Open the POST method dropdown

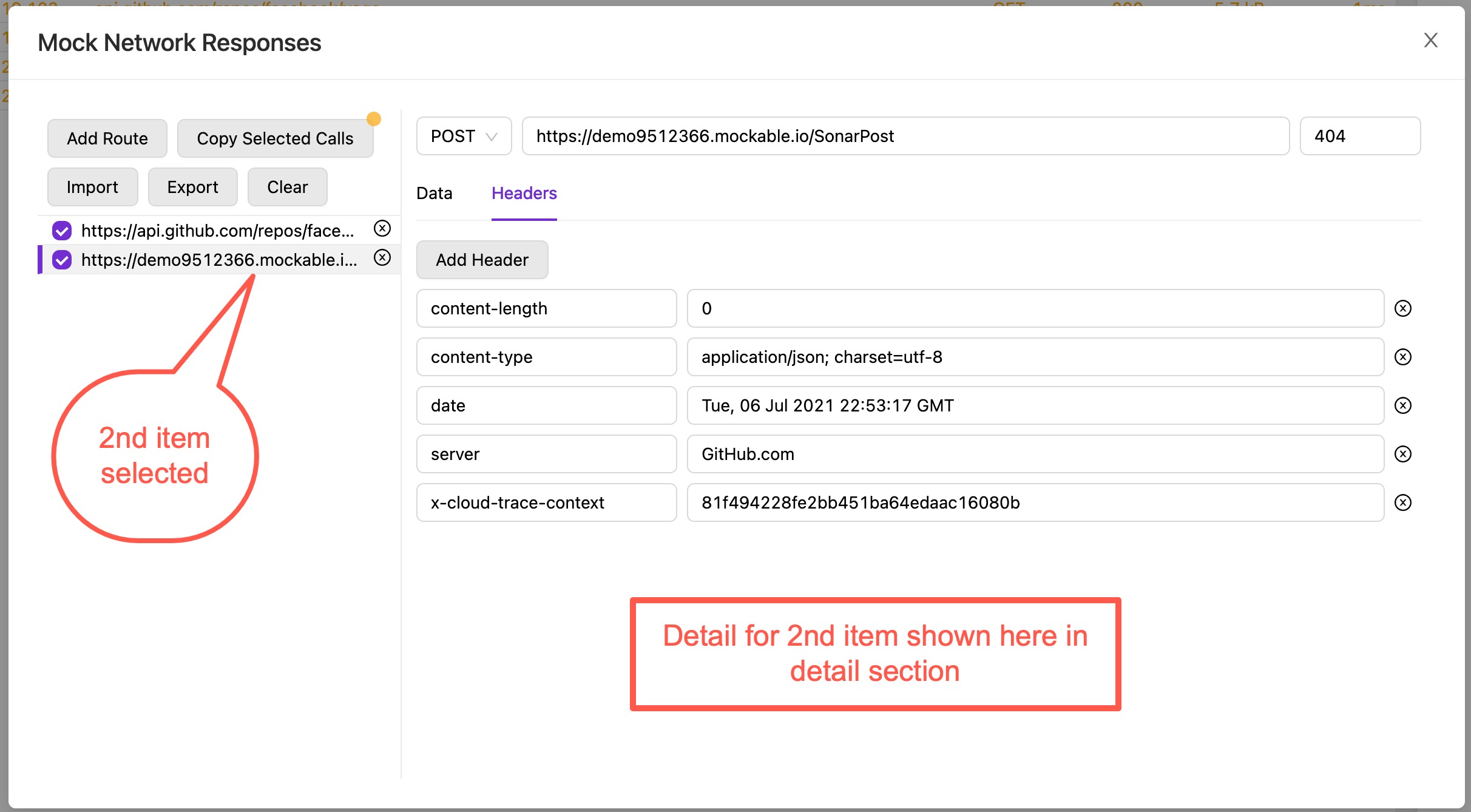(x=464, y=137)
